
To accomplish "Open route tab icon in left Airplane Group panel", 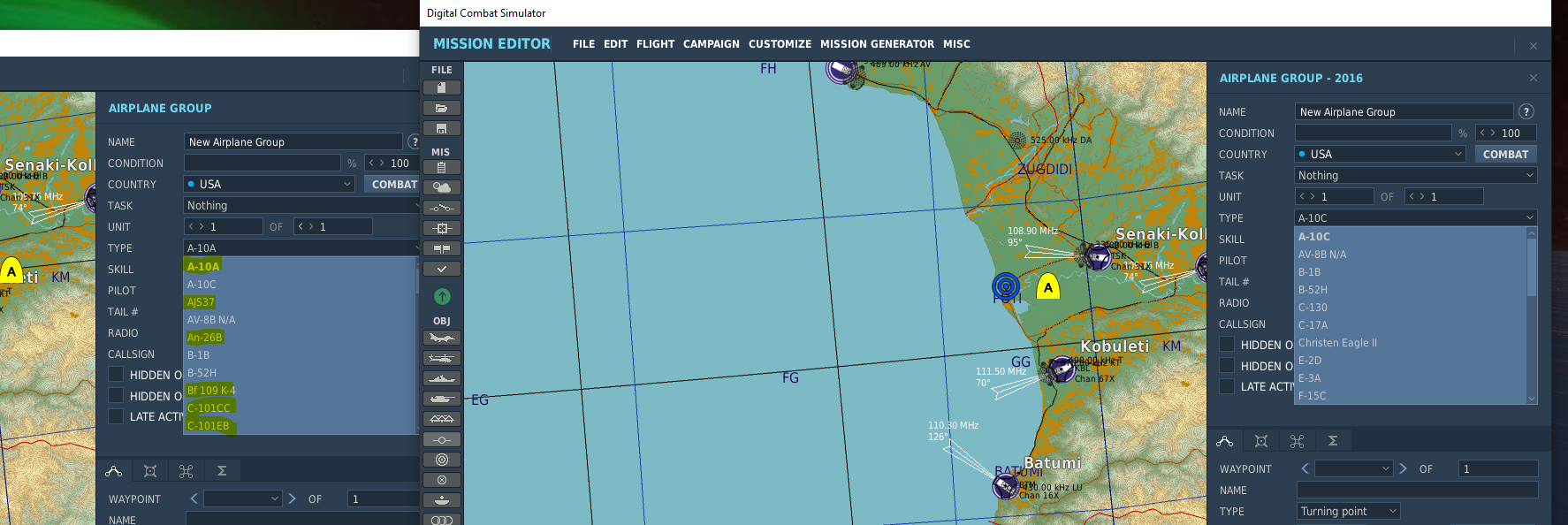I will pyautogui.click(x=114, y=471).
